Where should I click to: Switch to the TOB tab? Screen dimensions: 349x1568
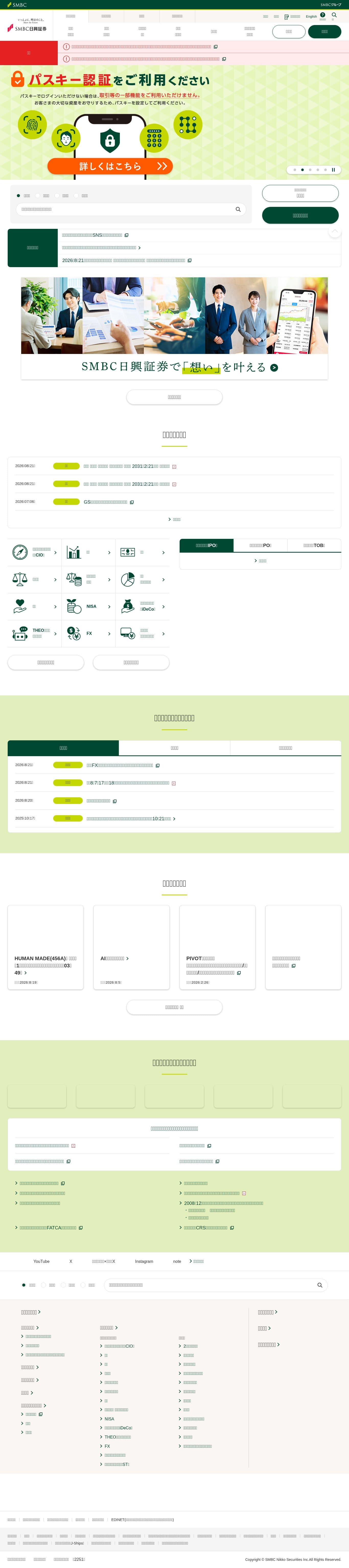click(x=314, y=545)
